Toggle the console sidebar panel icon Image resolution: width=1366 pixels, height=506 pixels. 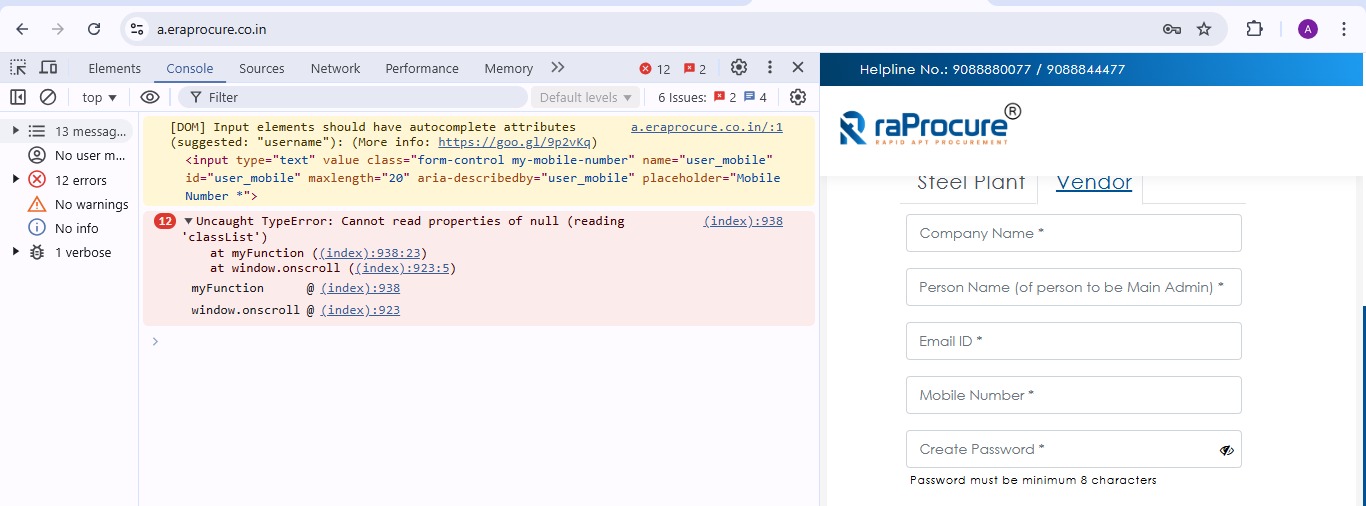tap(18, 97)
